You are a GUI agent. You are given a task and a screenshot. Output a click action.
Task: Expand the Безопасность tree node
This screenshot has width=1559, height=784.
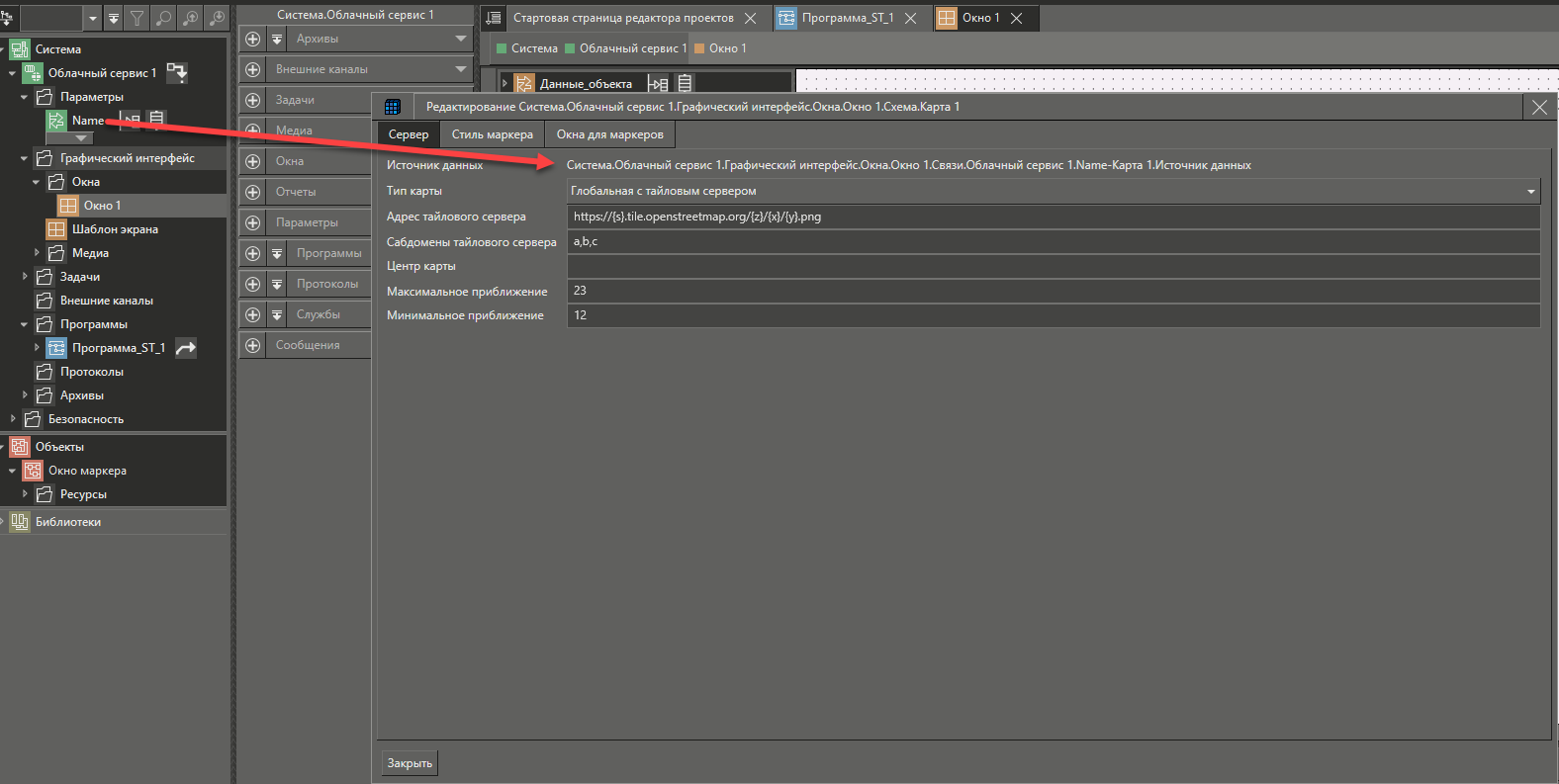13,419
